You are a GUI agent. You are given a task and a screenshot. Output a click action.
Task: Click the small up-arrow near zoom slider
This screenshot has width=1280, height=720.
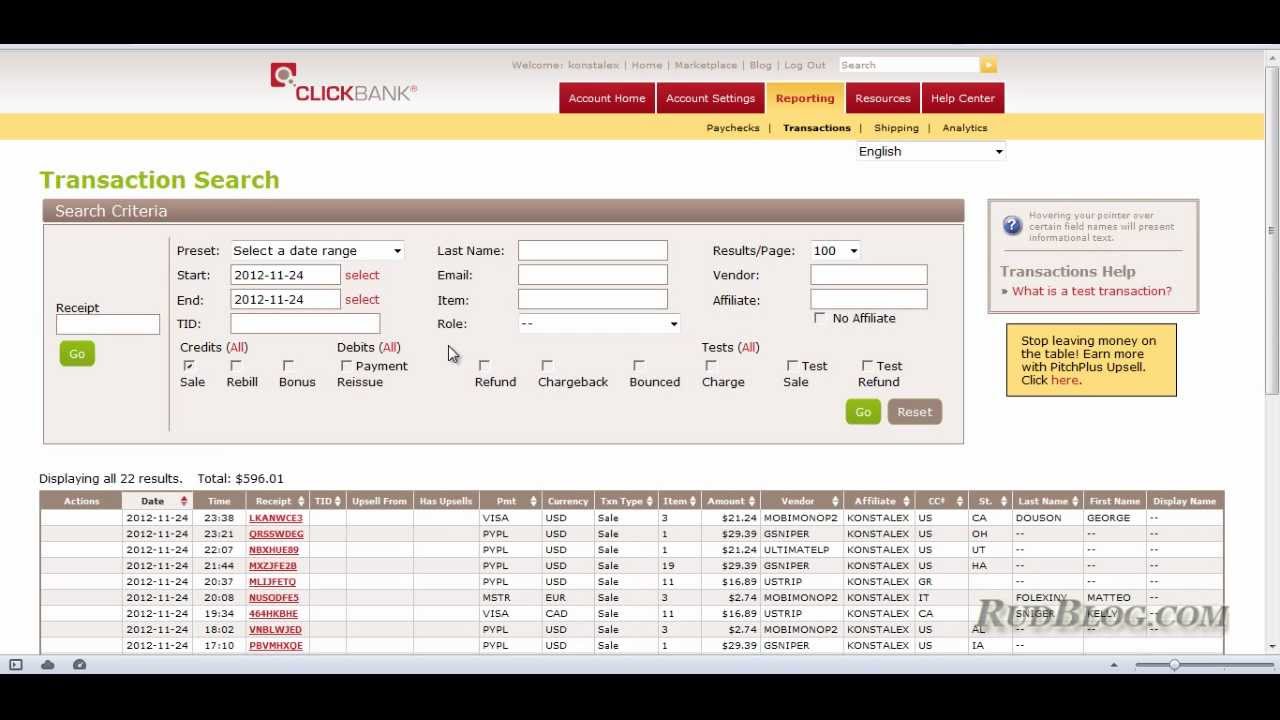pos(1114,666)
